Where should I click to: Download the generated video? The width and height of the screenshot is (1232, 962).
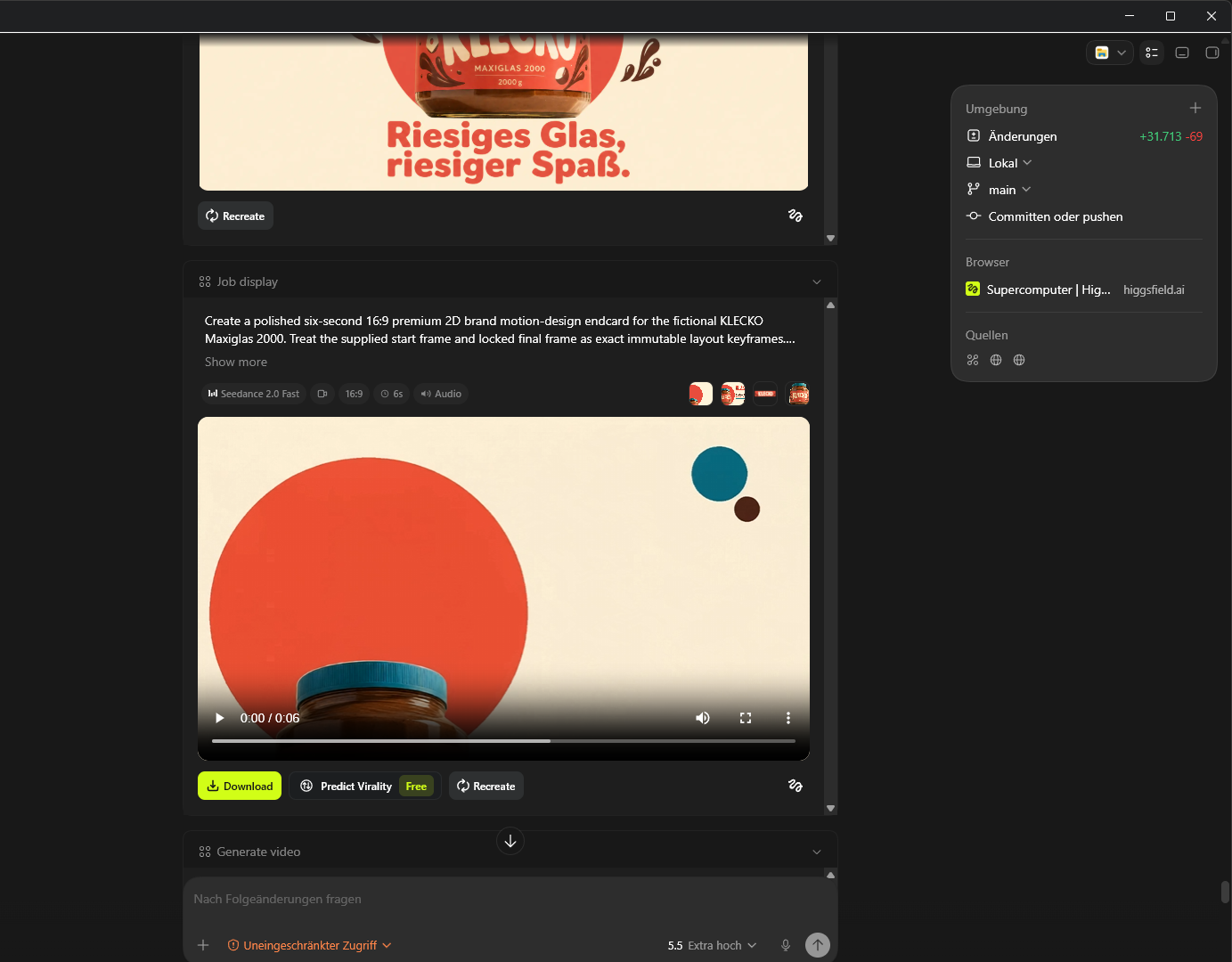click(x=240, y=786)
